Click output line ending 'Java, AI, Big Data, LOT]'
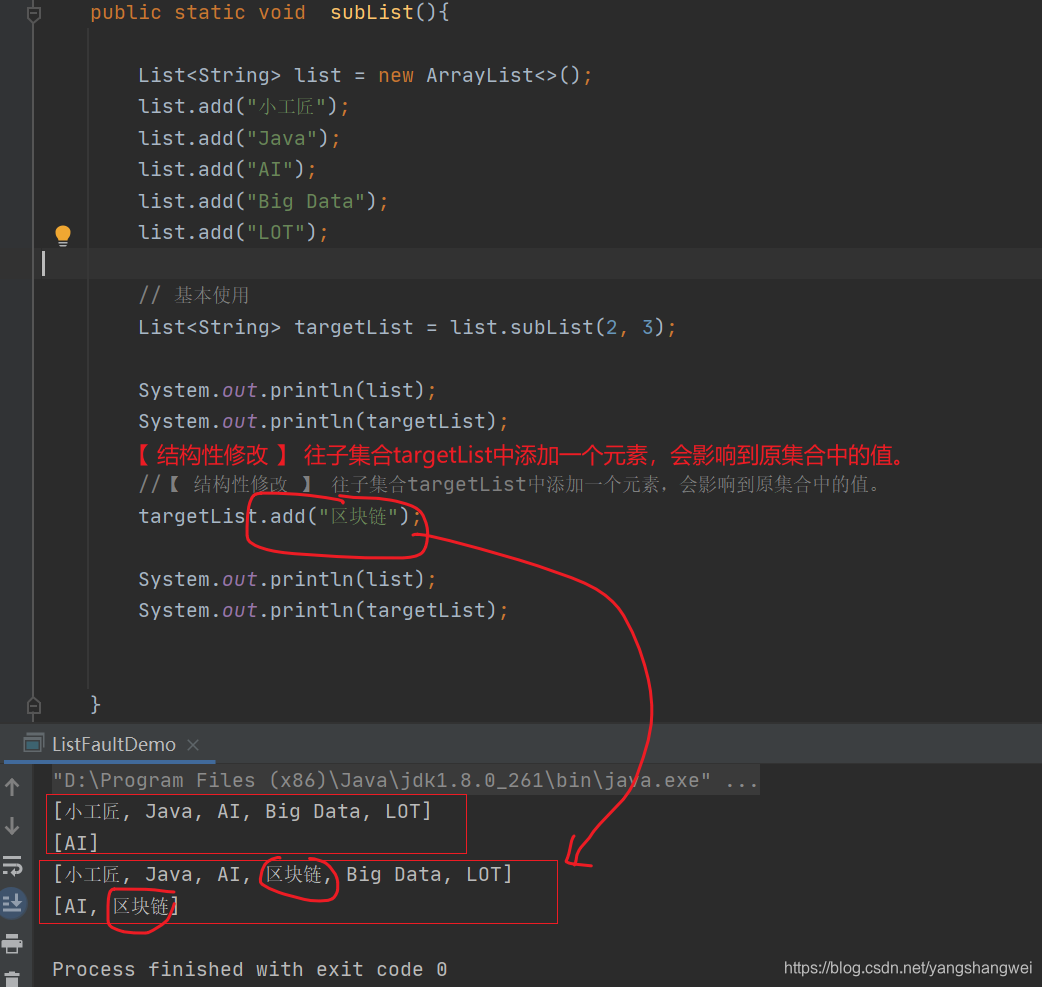 [x=242, y=811]
